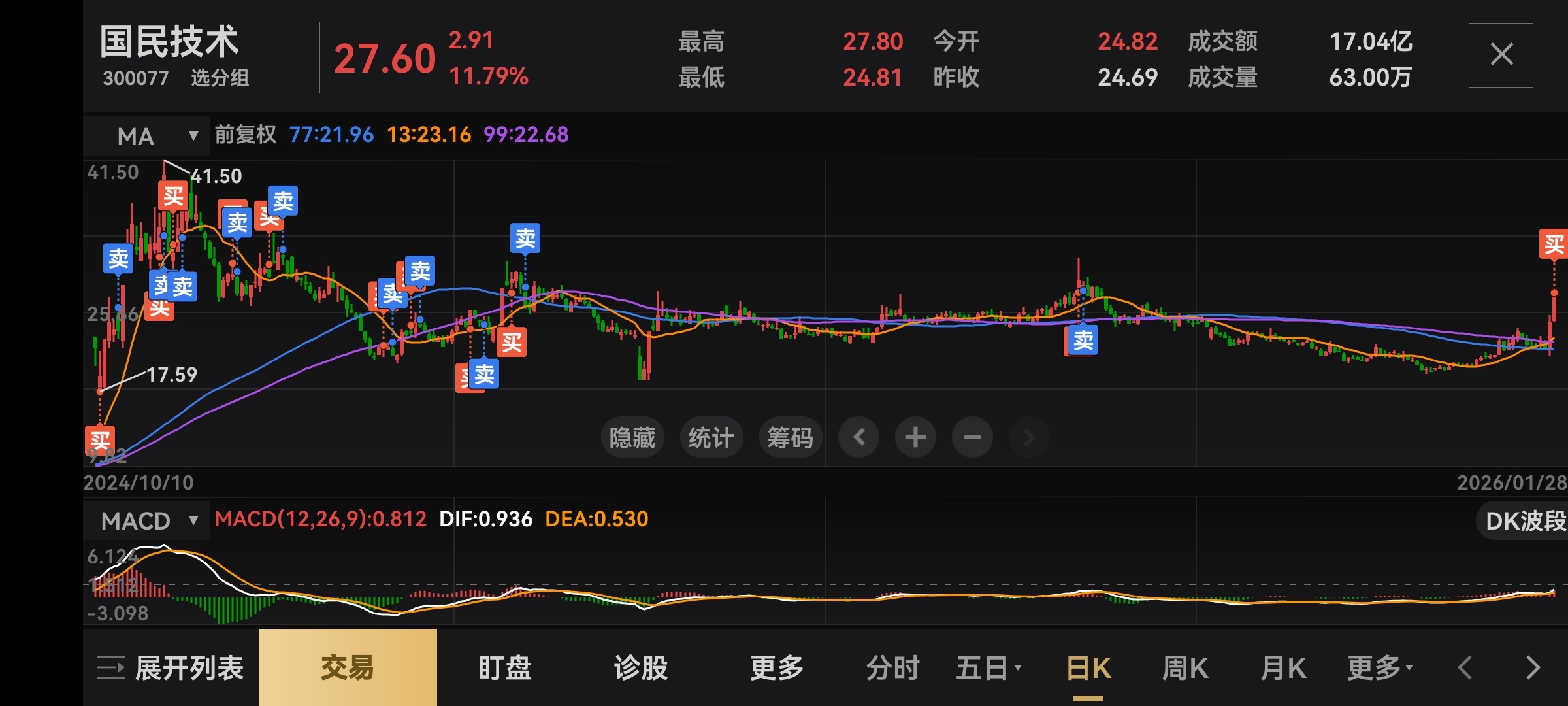Hide trade markers via 隐藏 button
The width and height of the screenshot is (1568, 706).
pos(632,437)
